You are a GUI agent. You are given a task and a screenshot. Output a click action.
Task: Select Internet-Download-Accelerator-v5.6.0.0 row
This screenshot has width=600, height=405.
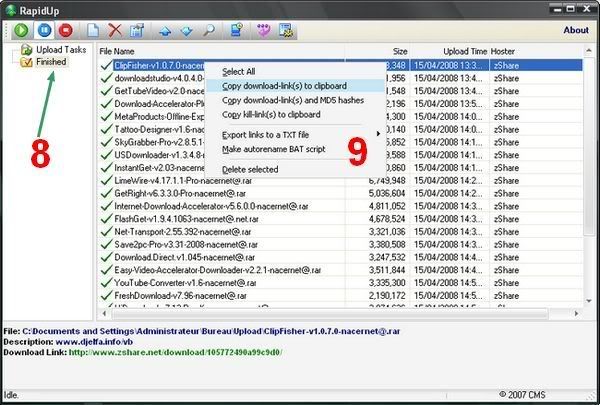pos(341,206)
